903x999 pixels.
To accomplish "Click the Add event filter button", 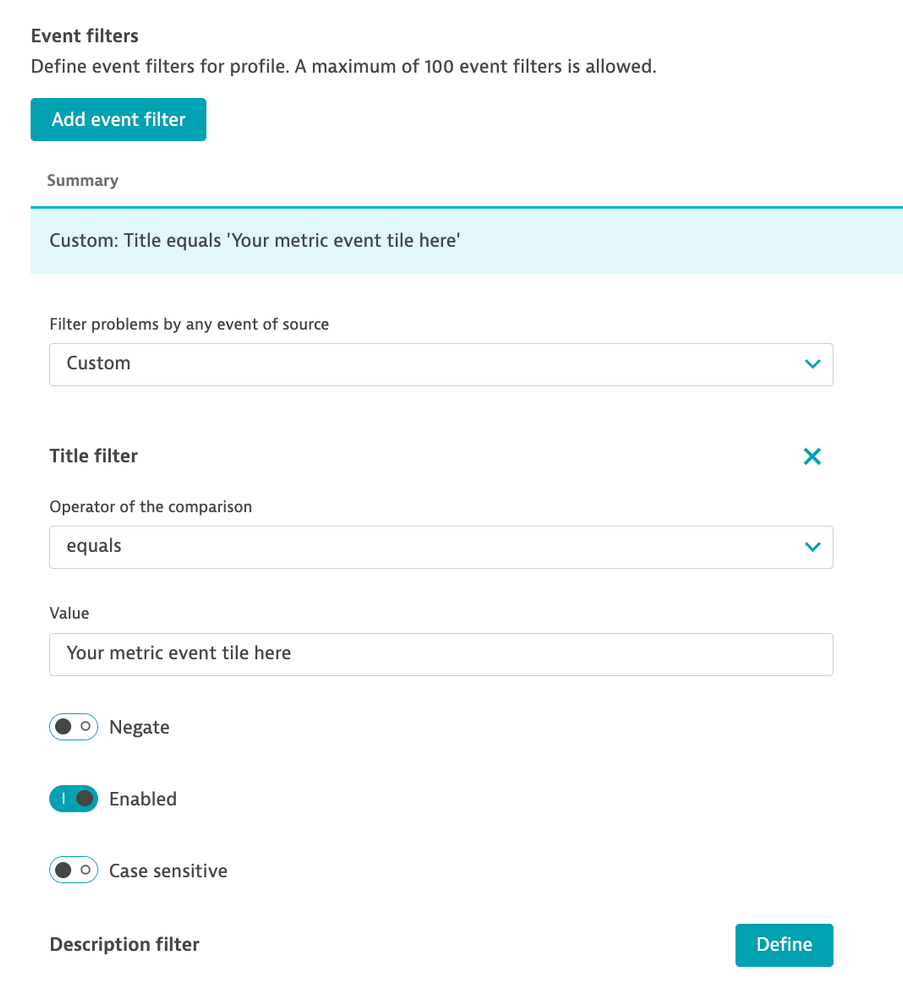I will [118, 119].
